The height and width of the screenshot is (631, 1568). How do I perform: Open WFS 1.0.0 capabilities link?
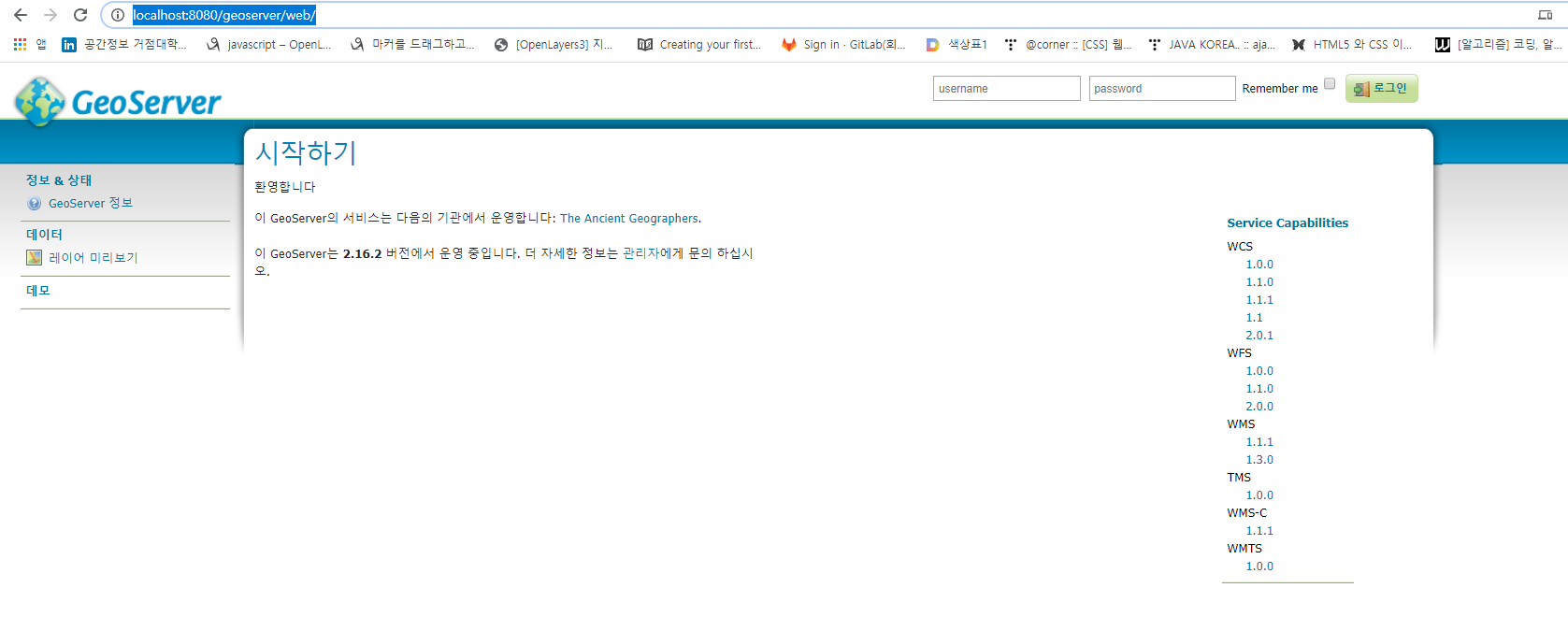1259,371
